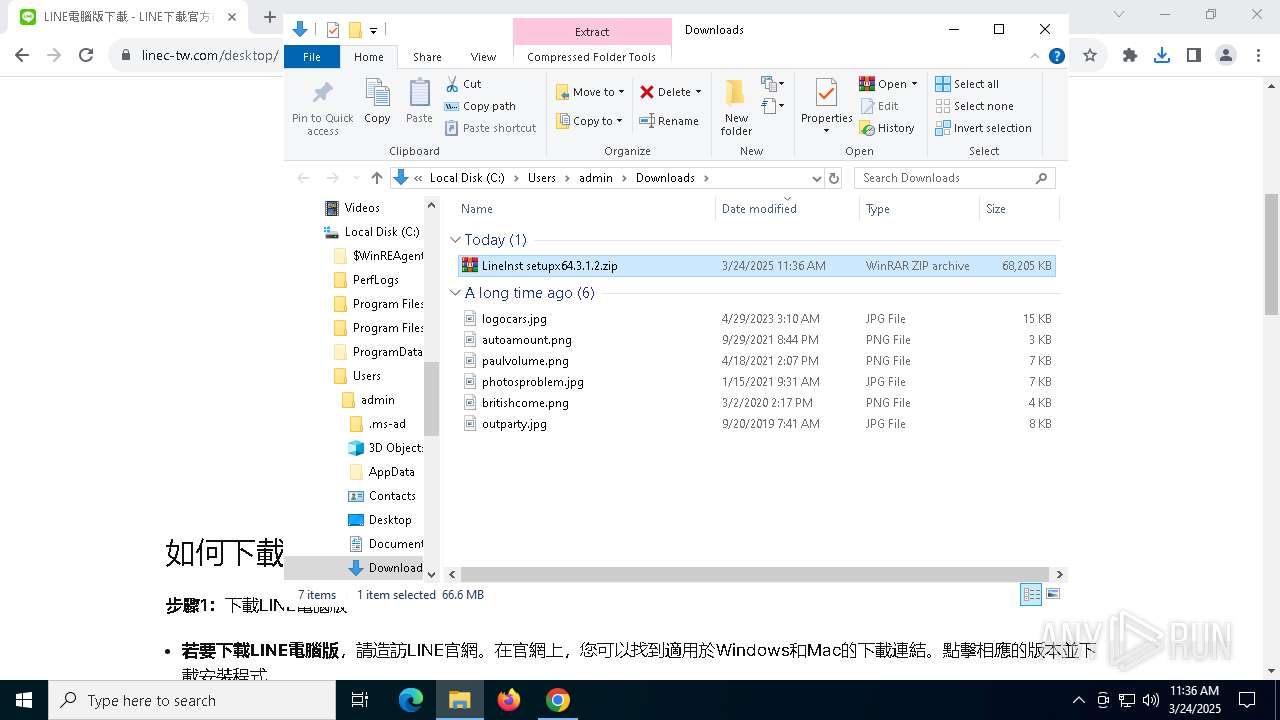Collapse the A long time ago group

point(456,293)
